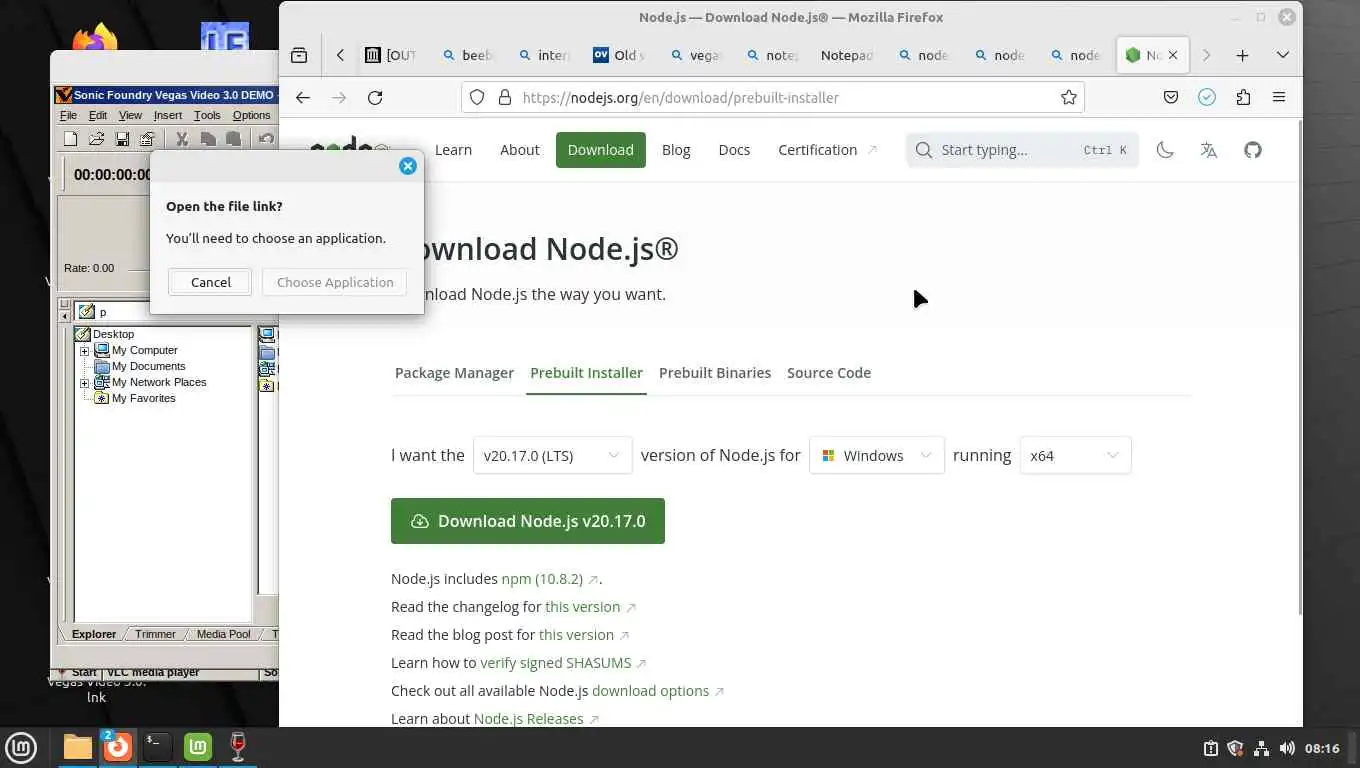The image size is (1360, 768).
Task: Open the v20.17.0 (LTS) version dropdown
Action: [x=553, y=455]
